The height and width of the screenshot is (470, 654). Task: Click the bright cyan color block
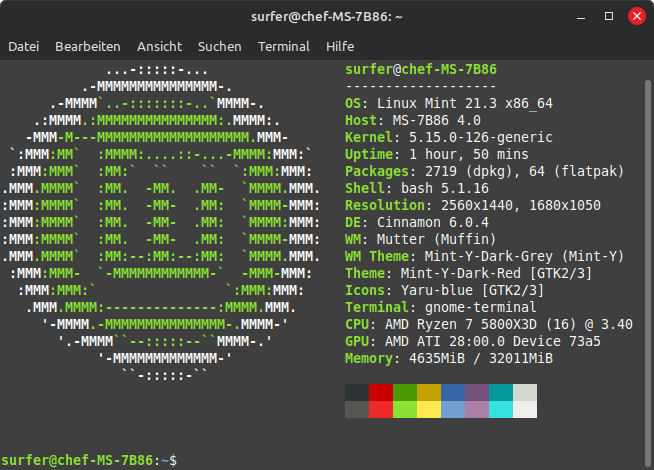click(501, 409)
